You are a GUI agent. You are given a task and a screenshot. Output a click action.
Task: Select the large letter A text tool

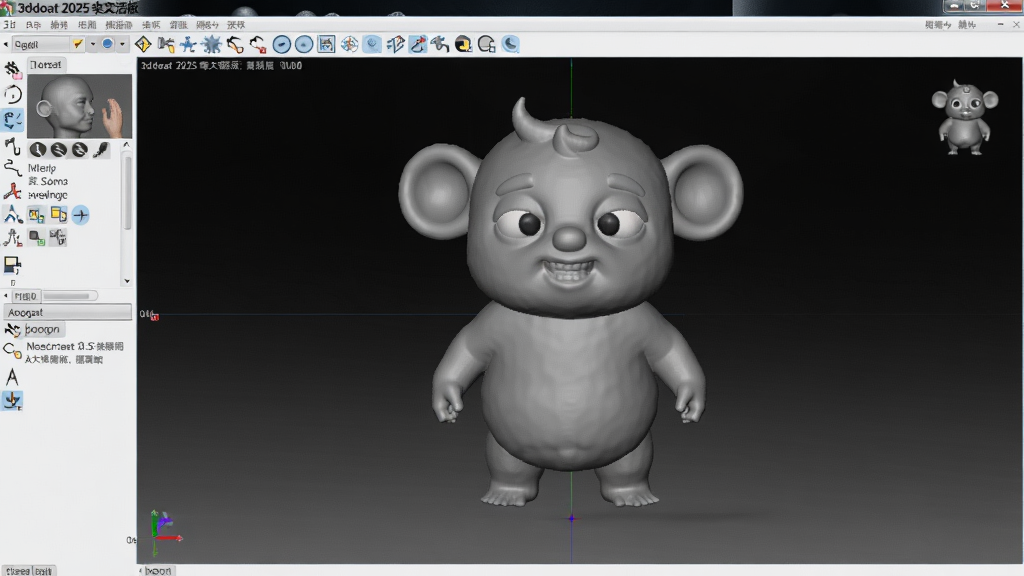click(x=12, y=377)
